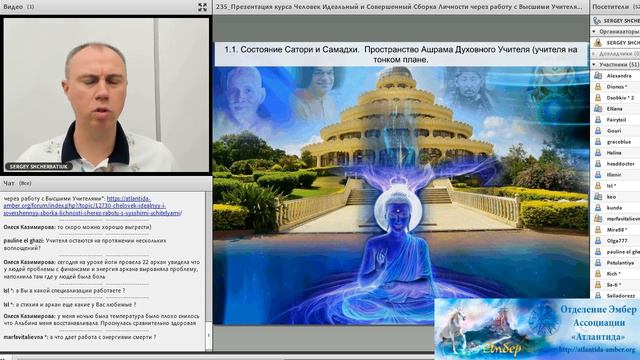Image resolution: width=640 pixels, height=360 pixels.
Task: Expand the Докладчики group
Action: (594, 53)
